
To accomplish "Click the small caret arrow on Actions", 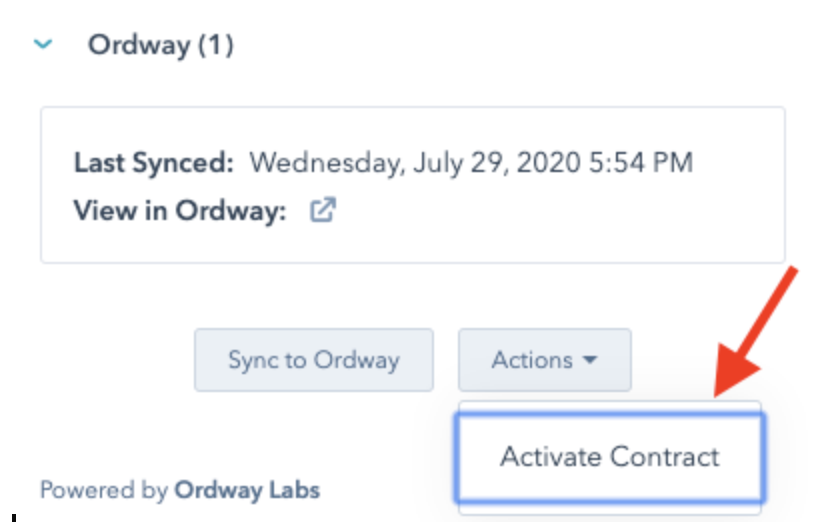I will point(590,360).
